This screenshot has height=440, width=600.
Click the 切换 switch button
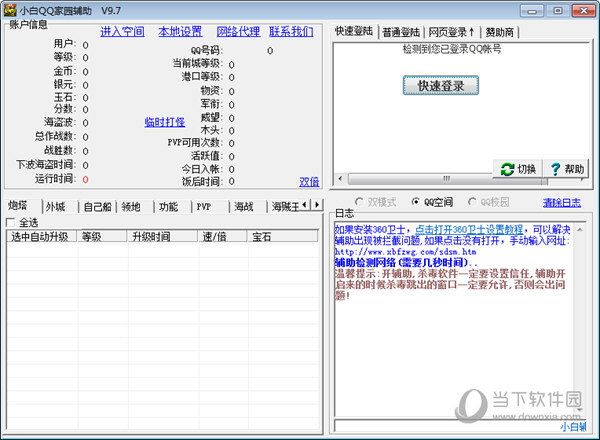[518, 169]
